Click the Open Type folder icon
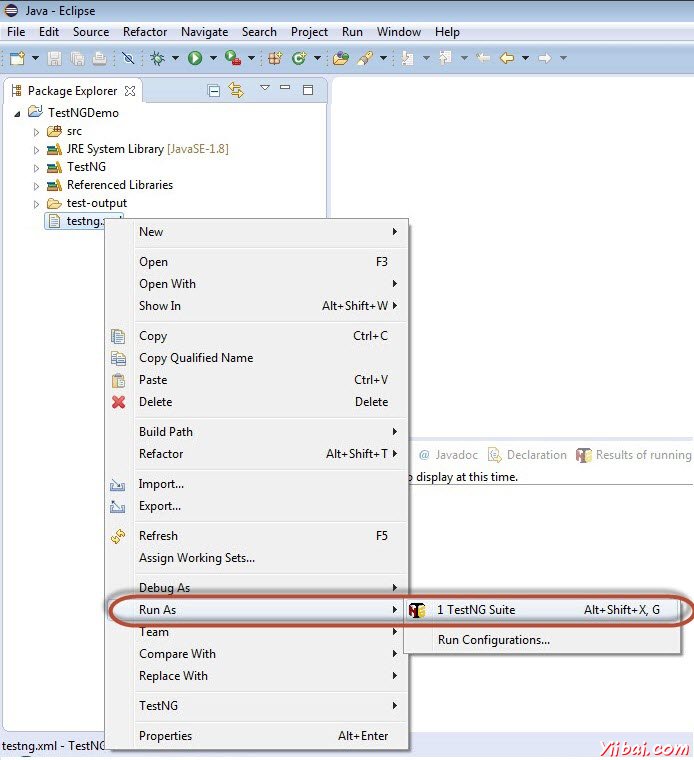The width and height of the screenshot is (694, 760). pyautogui.click(x=341, y=58)
